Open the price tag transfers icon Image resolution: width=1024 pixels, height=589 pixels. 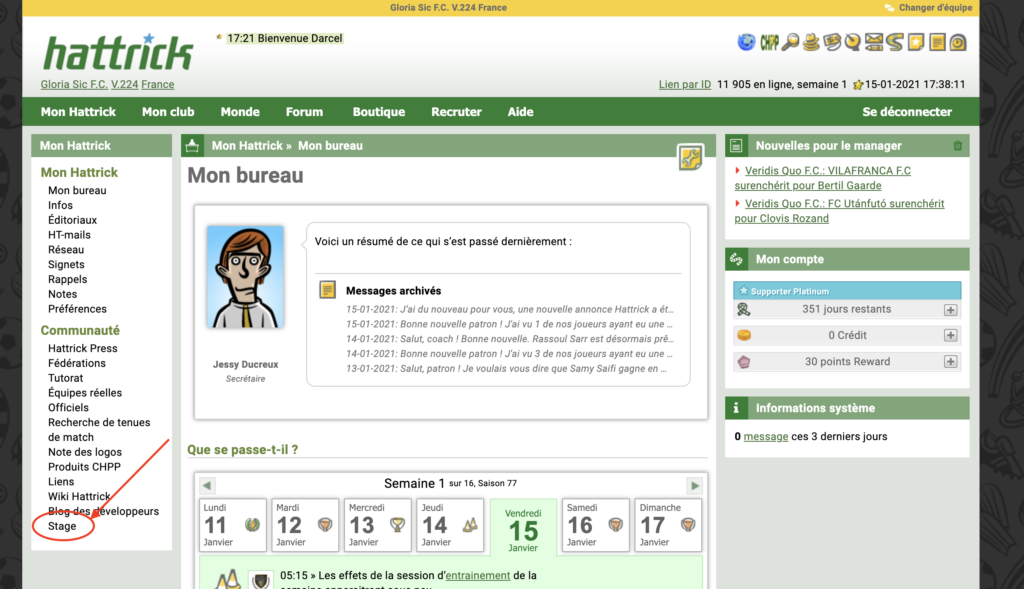pos(832,42)
